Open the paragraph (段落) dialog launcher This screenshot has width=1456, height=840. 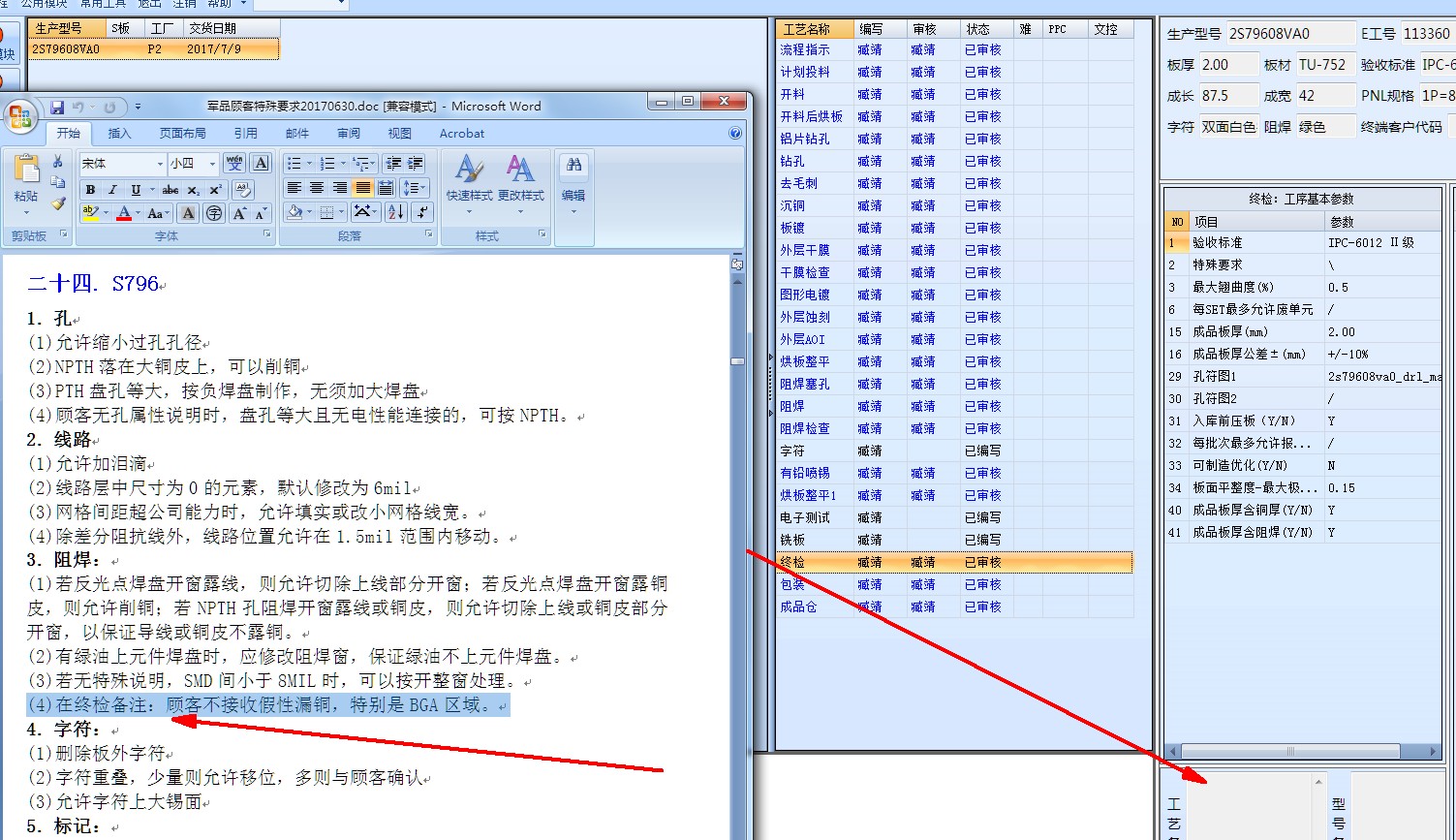click(429, 235)
